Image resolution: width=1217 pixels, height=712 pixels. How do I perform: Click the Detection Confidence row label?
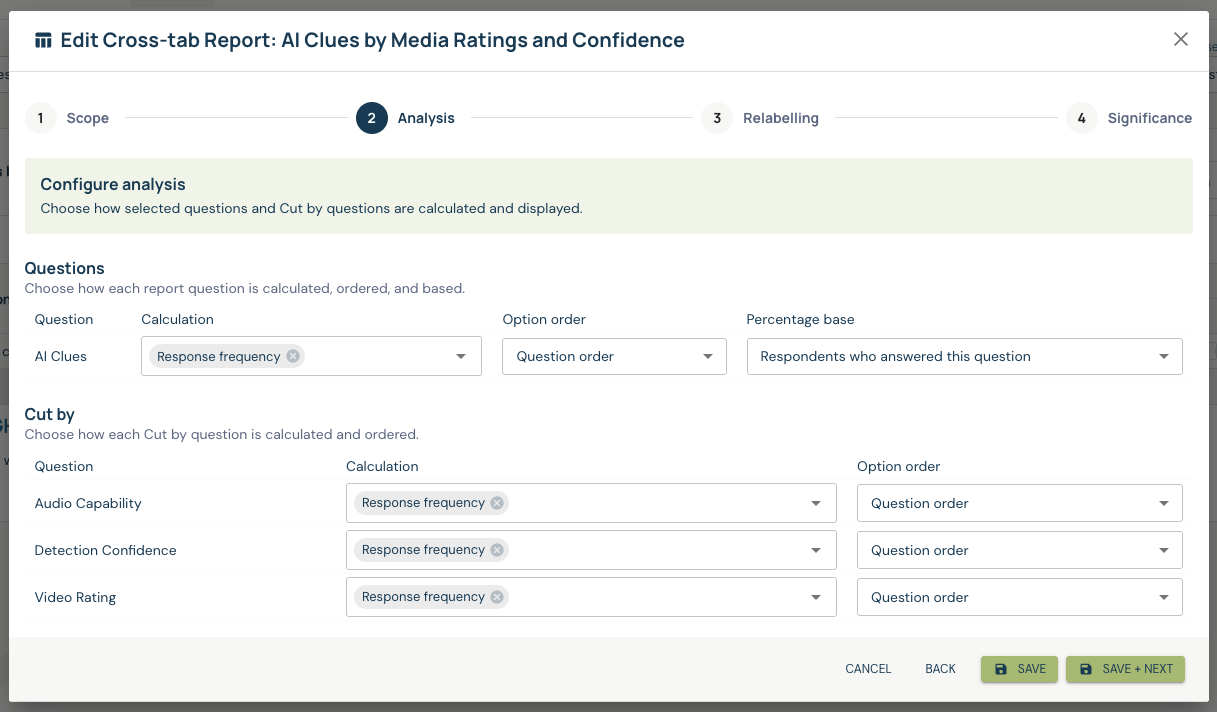[x=106, y=550]
